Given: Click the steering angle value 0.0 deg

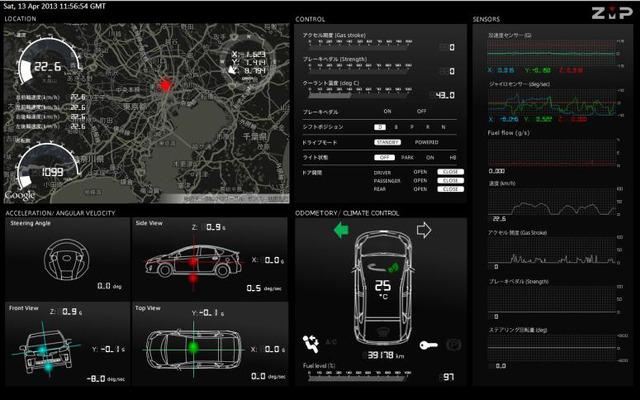Looking at the screenshot, I should coord(109,286).
